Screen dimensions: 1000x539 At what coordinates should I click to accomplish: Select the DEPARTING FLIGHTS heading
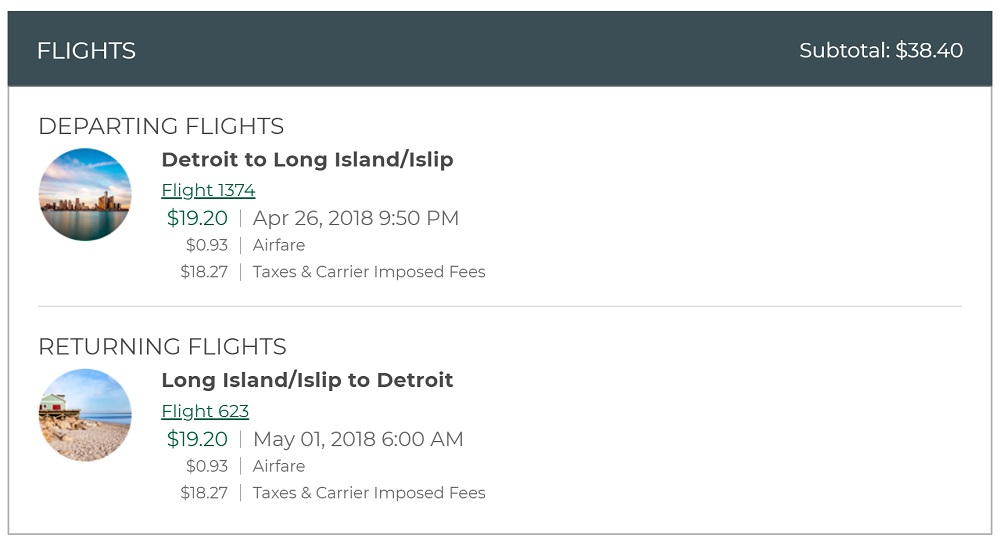click(161, 126)
